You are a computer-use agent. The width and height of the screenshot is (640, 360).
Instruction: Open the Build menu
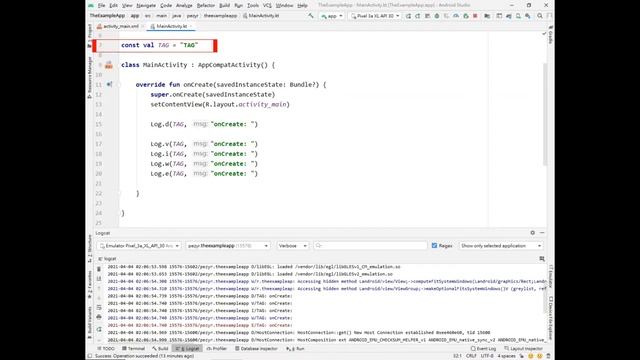tap(224, 5)
